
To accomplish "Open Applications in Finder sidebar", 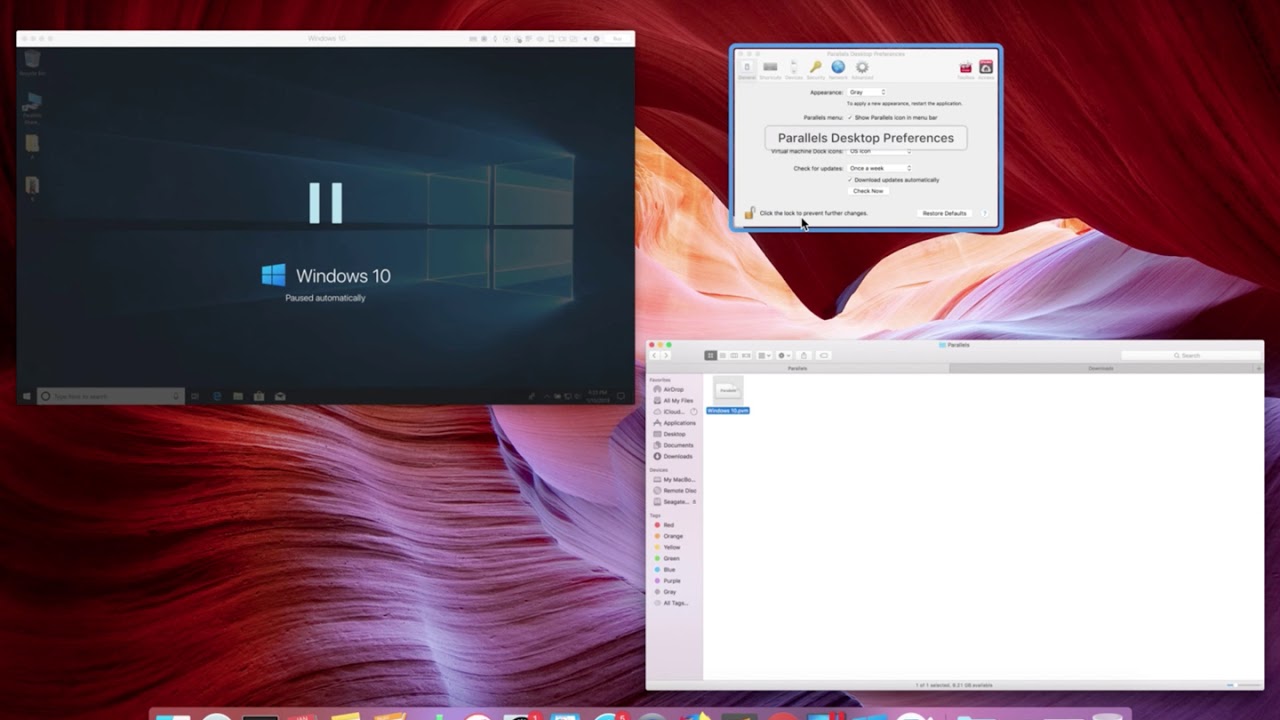I will [x=674, y=423].
